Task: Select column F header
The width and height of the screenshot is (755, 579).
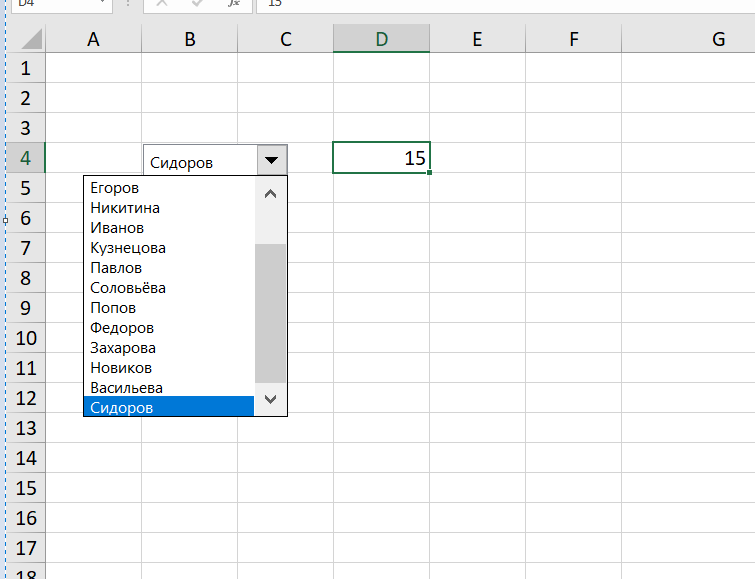Action: (x=573, y=39)
